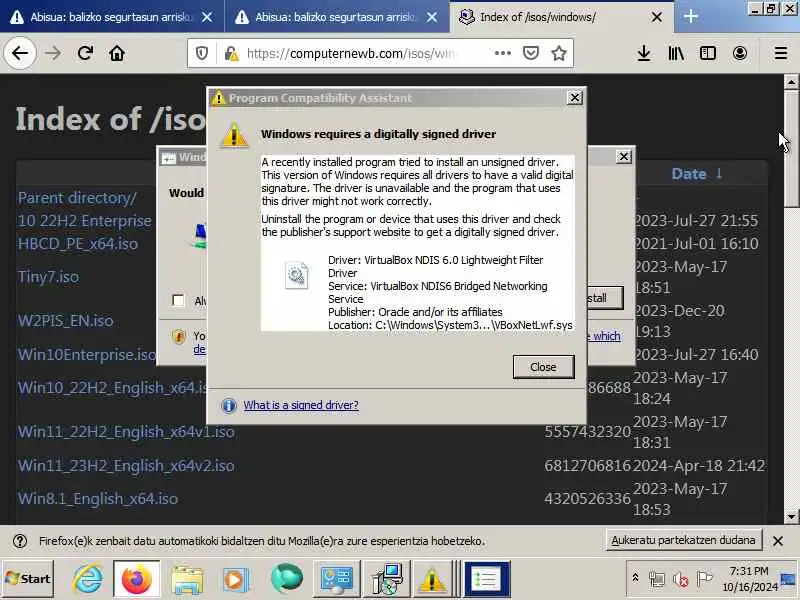Open the Firefox account icon
This screenshot has height=600, width=800.
coord(740,53)
